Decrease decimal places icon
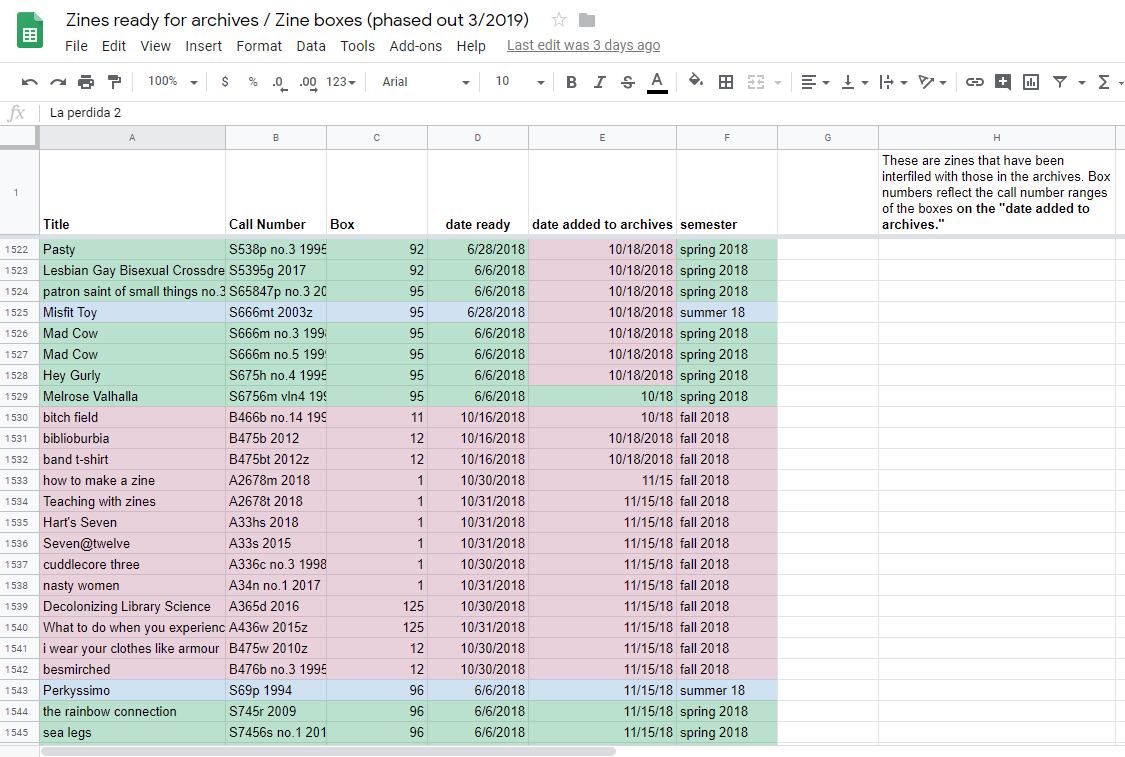1125x757 pixels. pos(279,83)
